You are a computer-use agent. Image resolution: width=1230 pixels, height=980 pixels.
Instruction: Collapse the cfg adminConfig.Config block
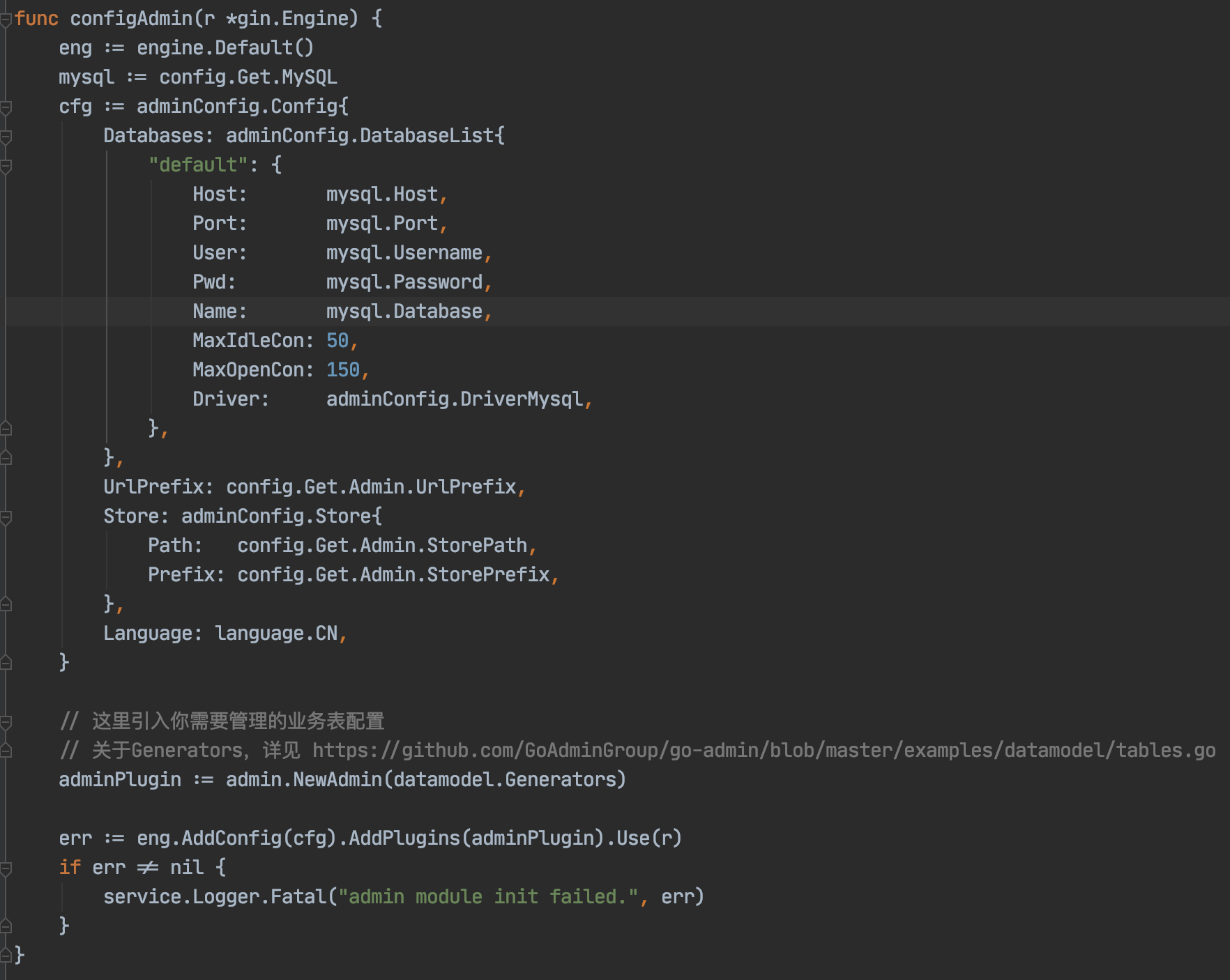[x=6, y=106]
